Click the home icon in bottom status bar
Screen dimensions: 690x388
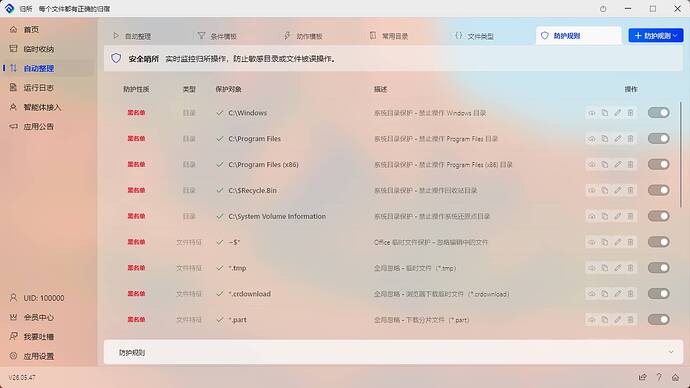tap(675, 377)
